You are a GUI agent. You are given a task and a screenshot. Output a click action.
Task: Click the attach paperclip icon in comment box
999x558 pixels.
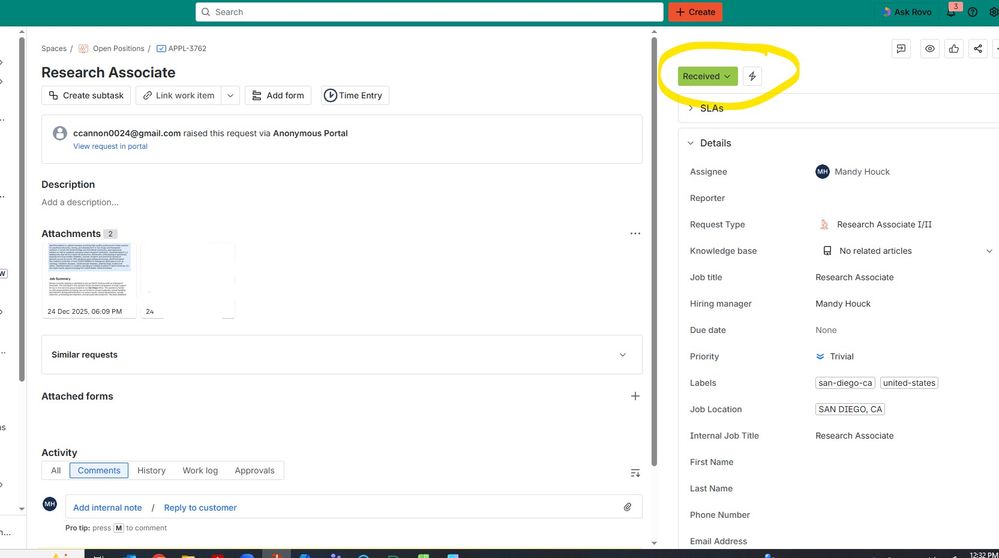pos(628,508)
